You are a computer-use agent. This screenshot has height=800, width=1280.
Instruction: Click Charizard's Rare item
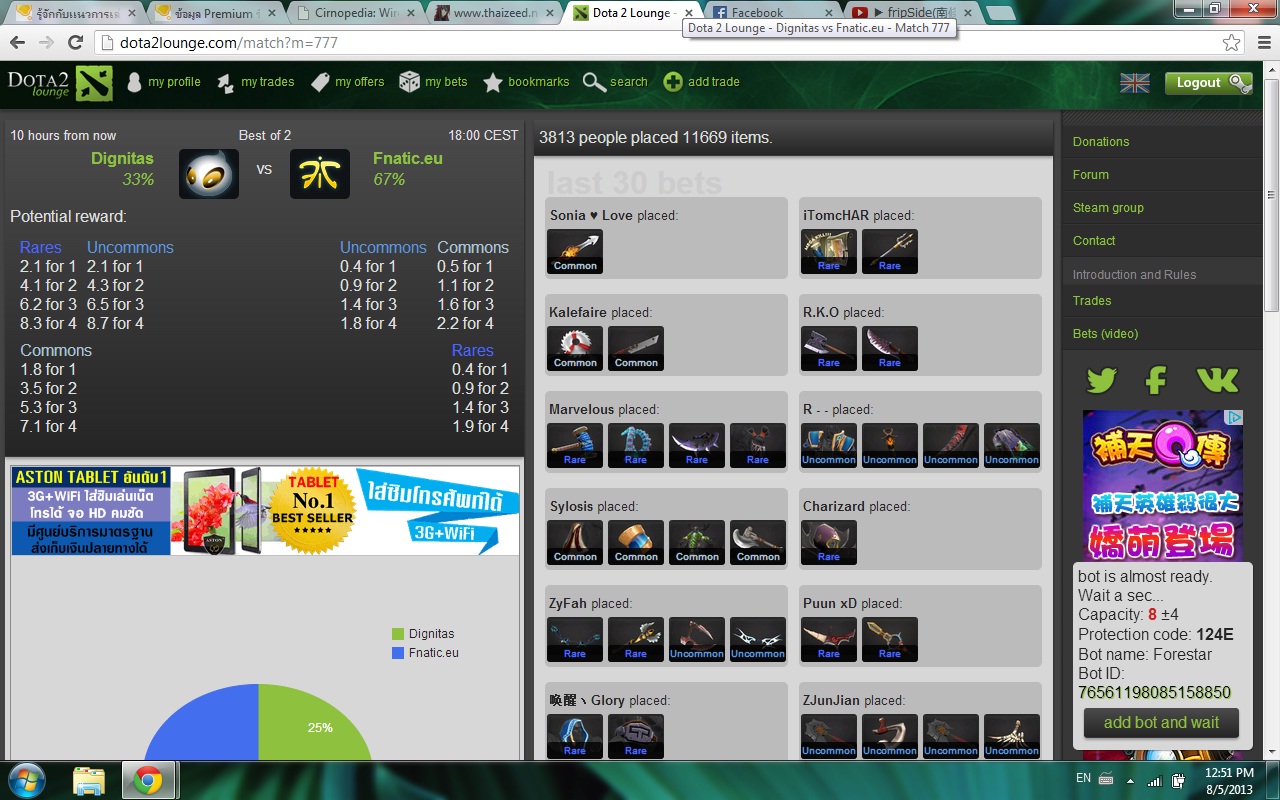(829, 542)
